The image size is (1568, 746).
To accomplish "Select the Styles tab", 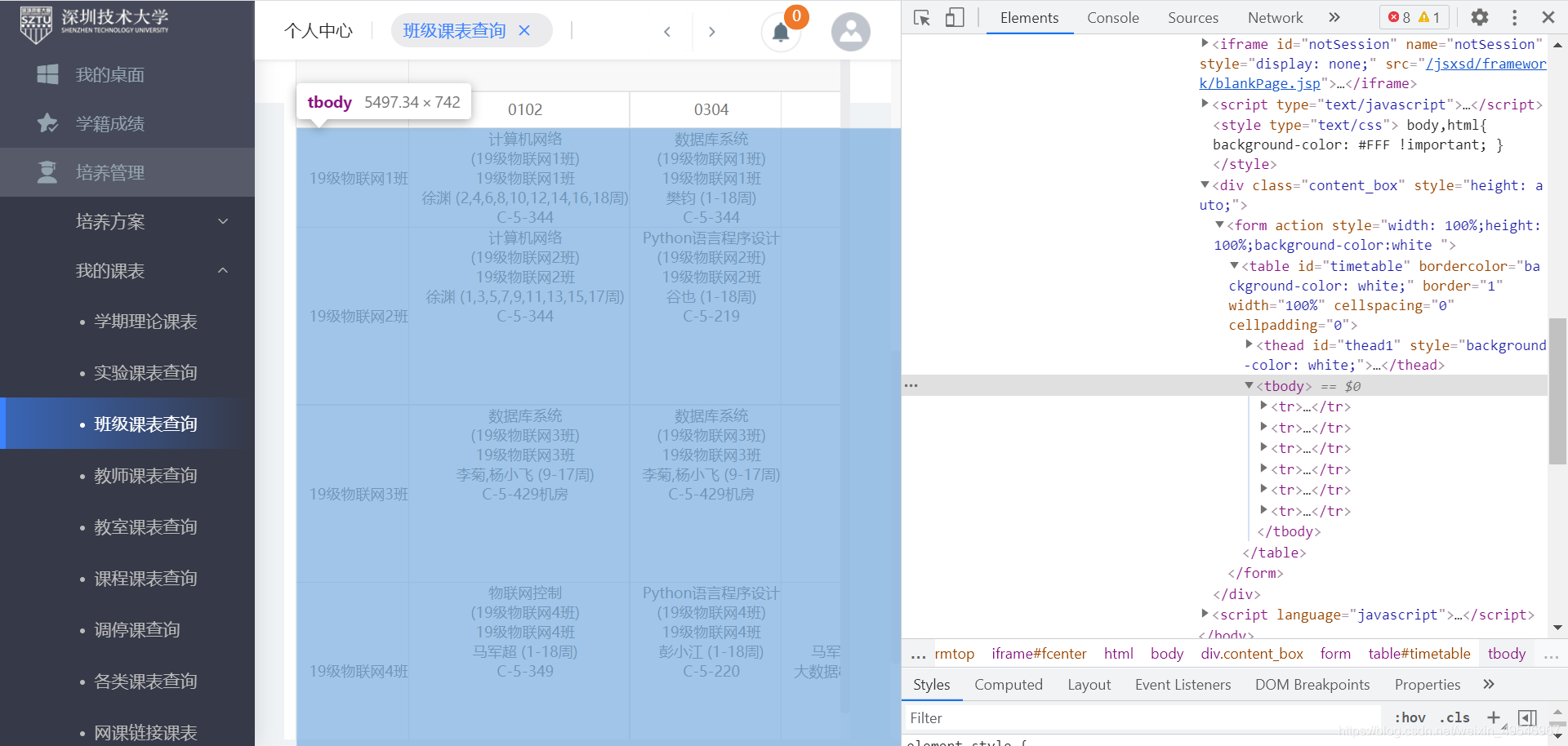I will (x=931, y=684).
